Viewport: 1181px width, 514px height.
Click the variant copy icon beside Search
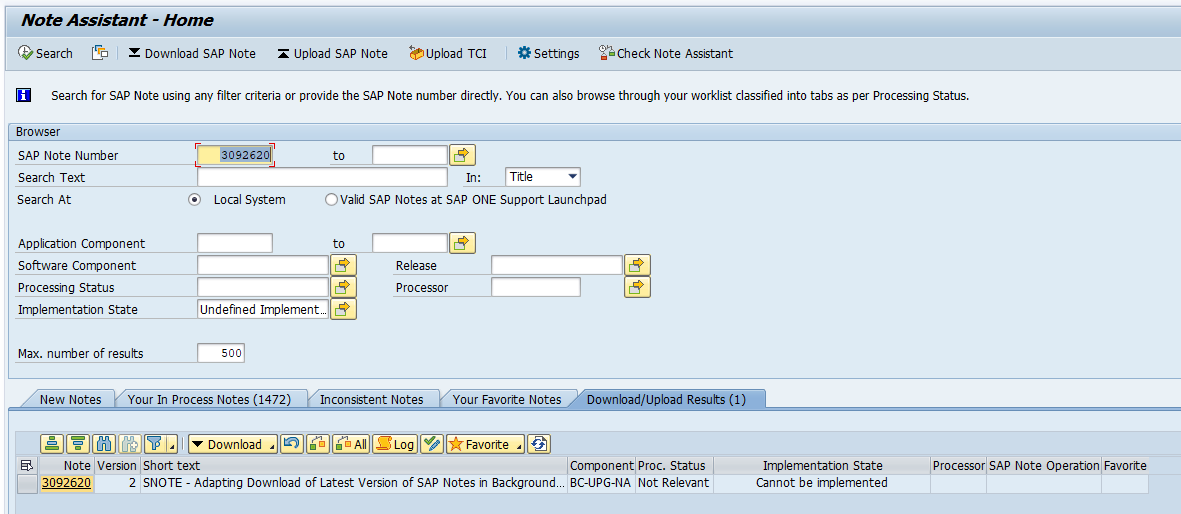[99, 53]
